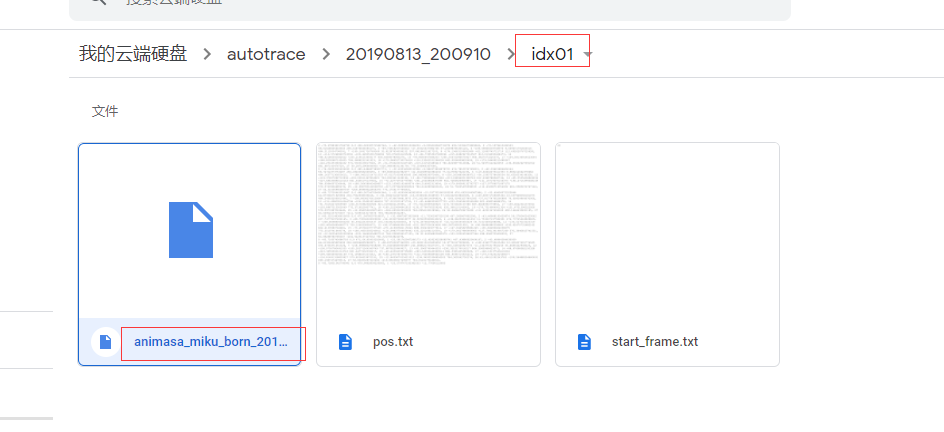The image size is (944, 432).
Task: Select the animasa_miku_born file name
Action: tap(211, 342)
